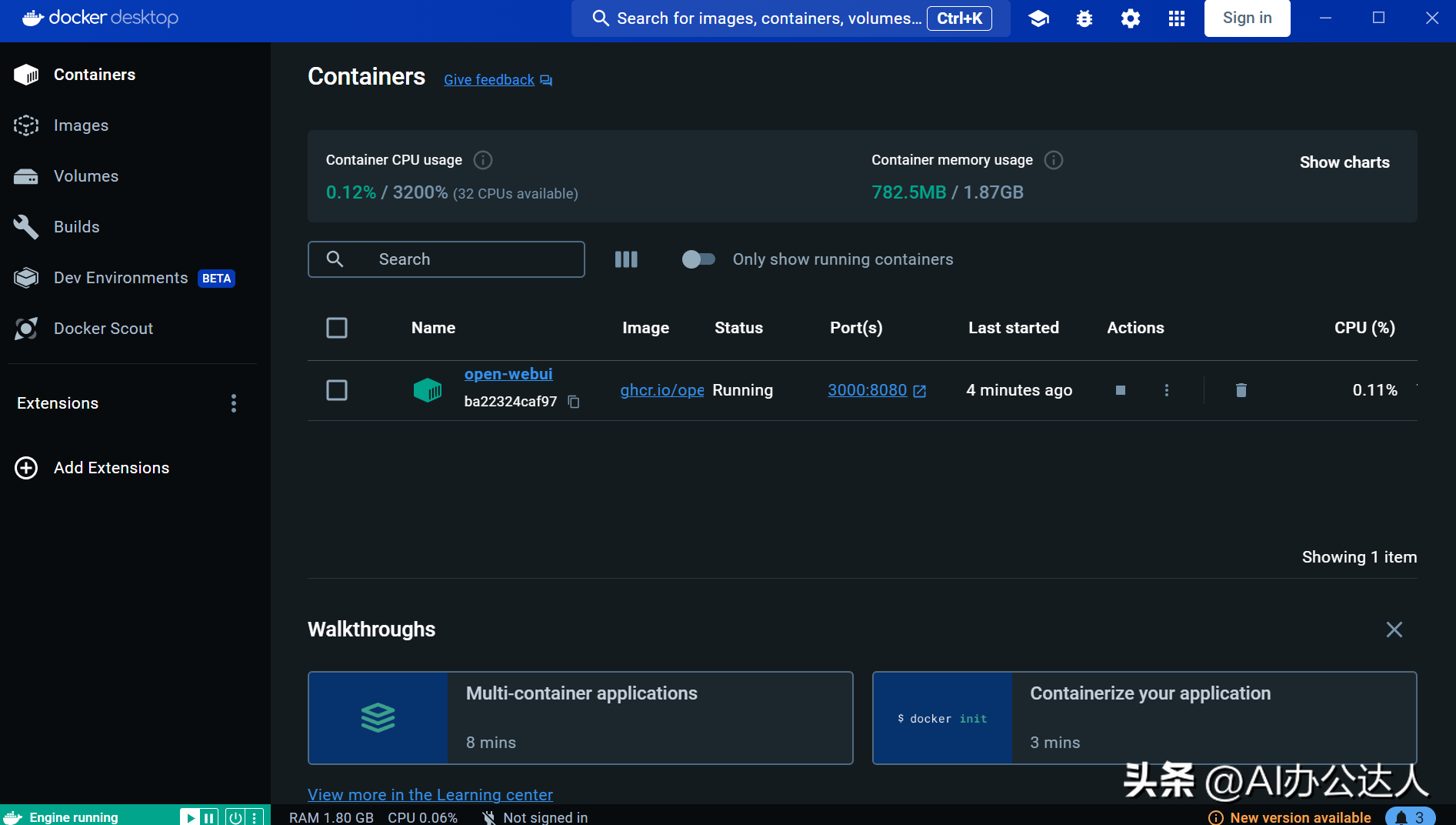Image resolution: width=1456 pixels, height=825 pixels.
Task: Open Multi-container applications walkthrough
Action: pos(581,718)
